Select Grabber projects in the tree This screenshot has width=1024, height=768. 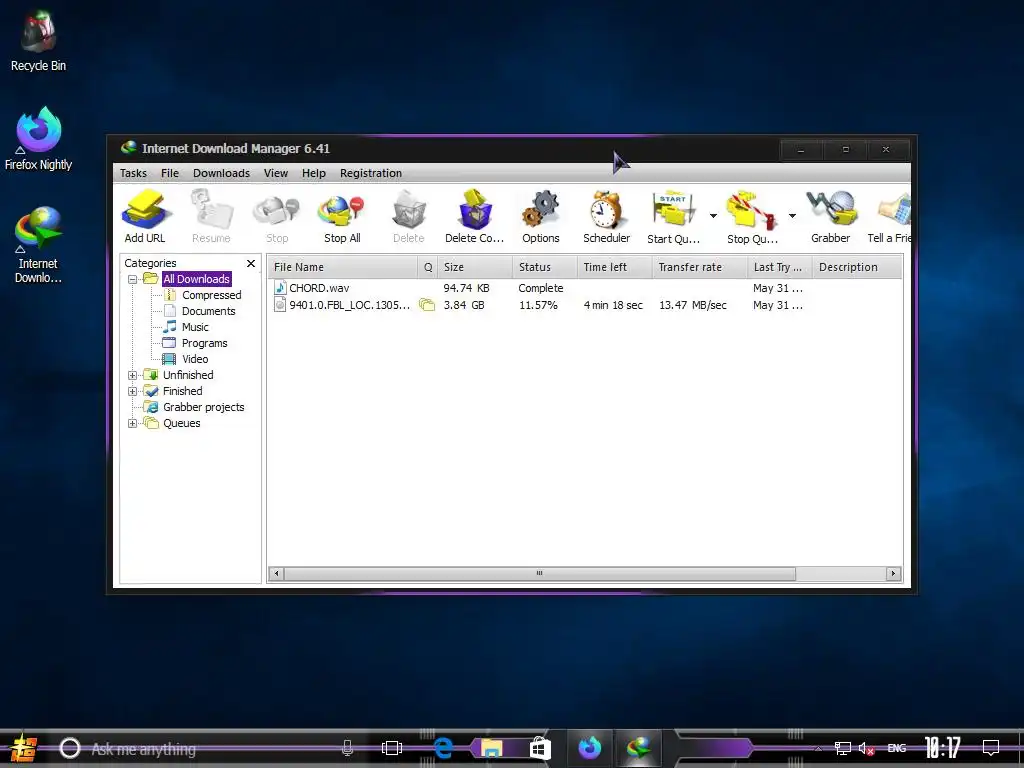click(x=204, y=407)
